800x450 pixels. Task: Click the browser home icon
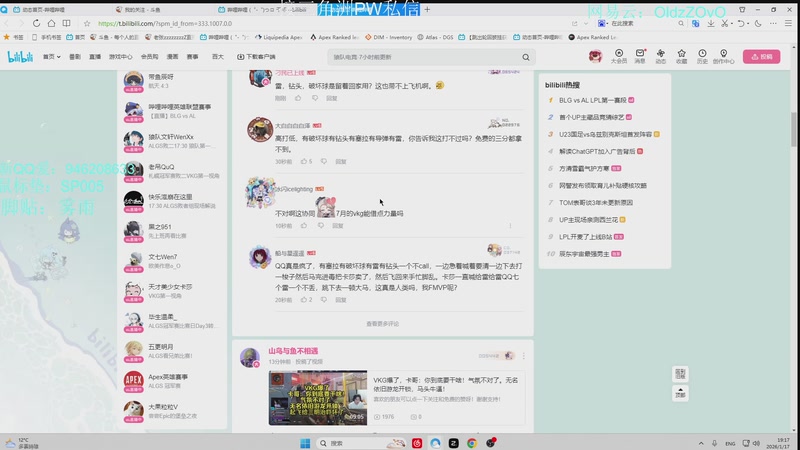coord(52,23)
